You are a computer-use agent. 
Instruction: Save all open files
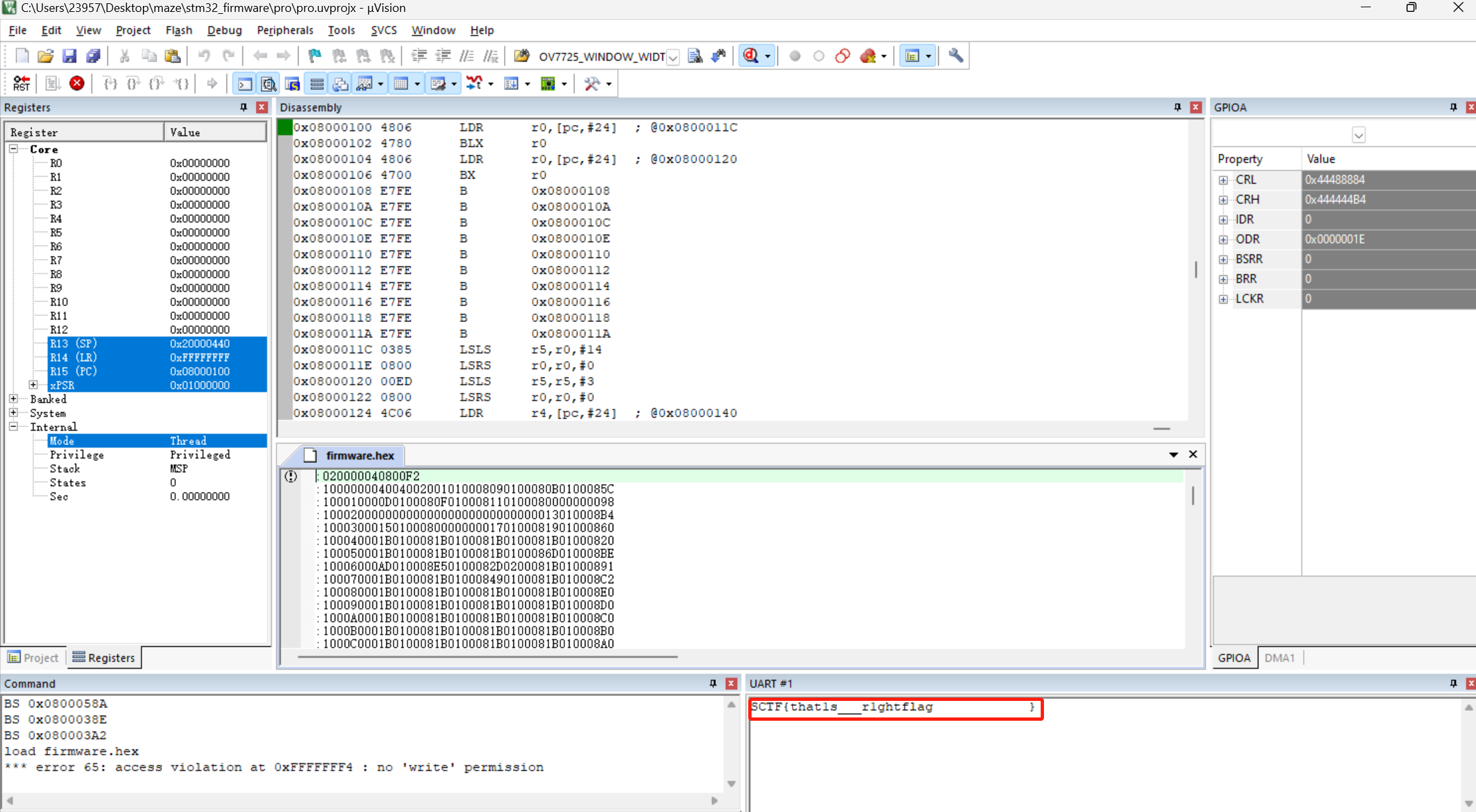93,56
